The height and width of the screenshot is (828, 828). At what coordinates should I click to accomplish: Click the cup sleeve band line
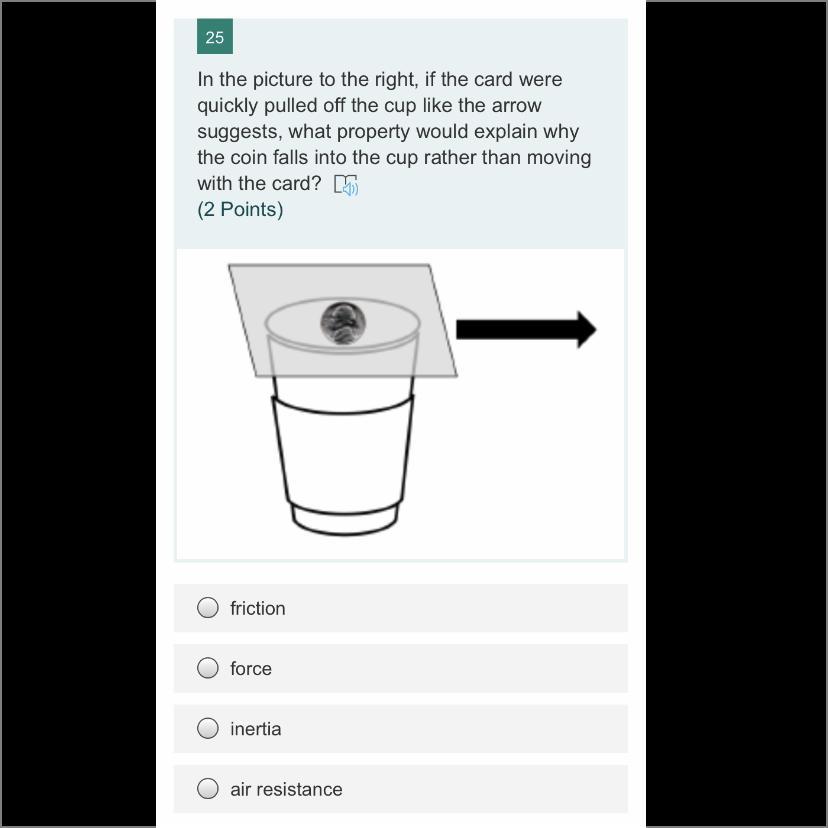343,406
